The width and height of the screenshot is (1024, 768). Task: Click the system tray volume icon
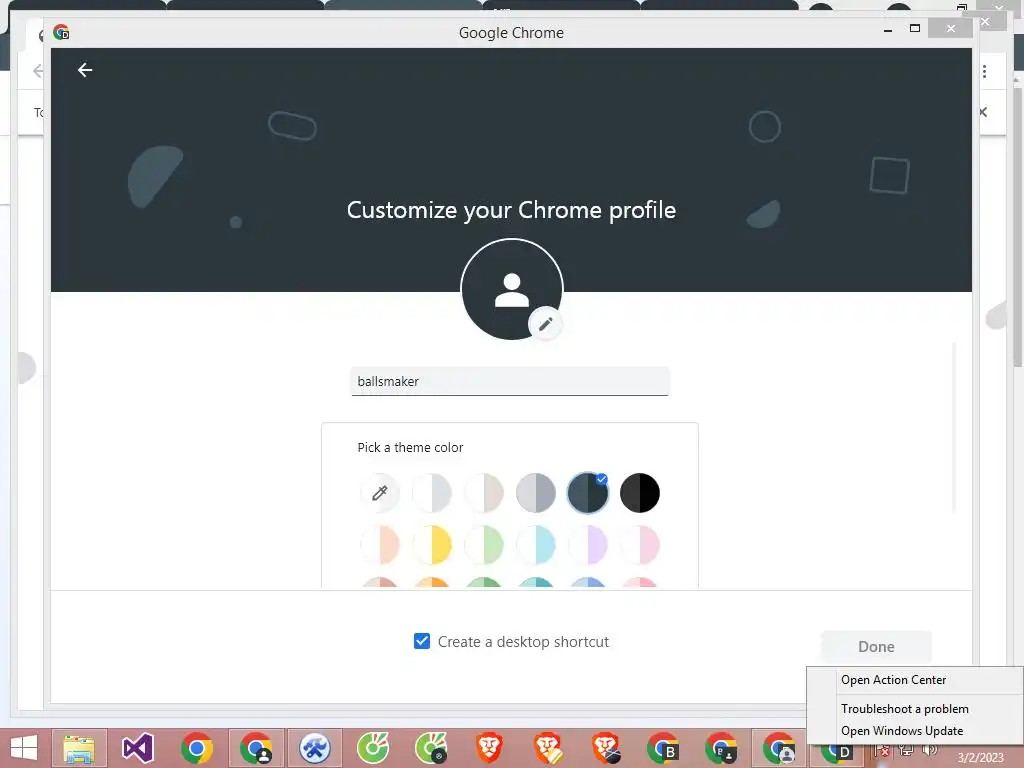(930, 750)
